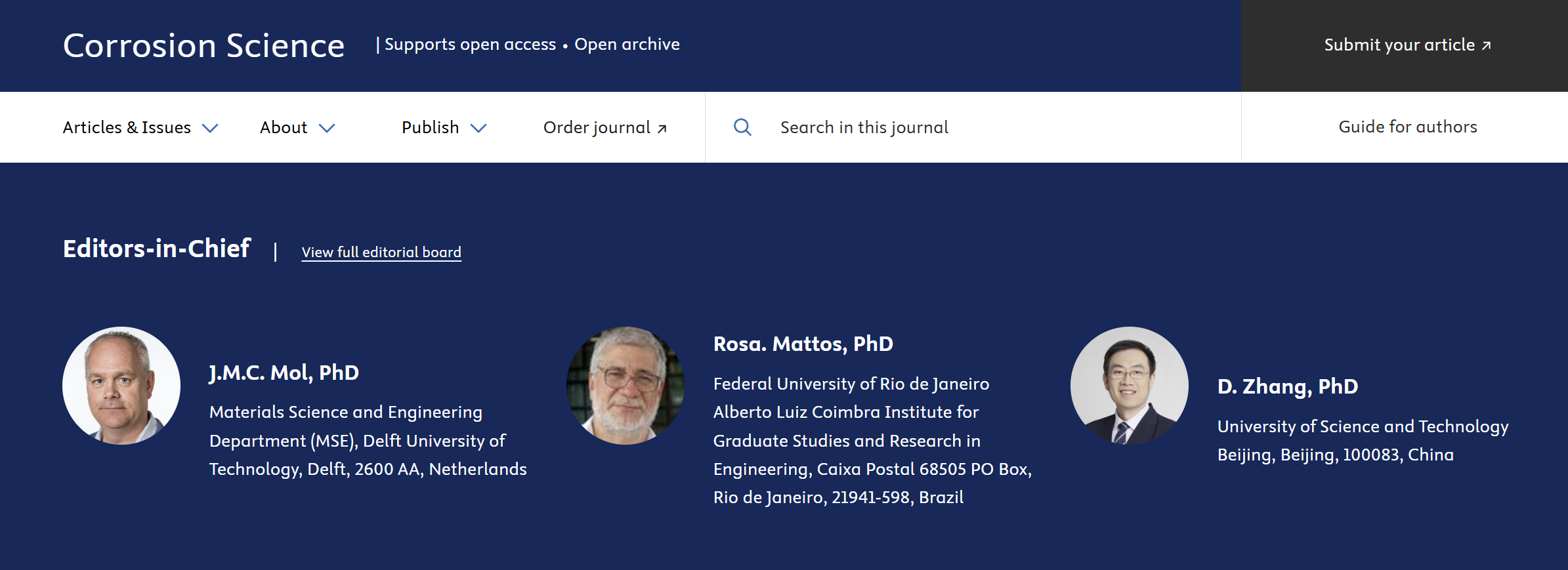The height and width of the screenshot is (570, 1568).
Task: Click J.M.C. Mol's profile photo
Action: 121,386
